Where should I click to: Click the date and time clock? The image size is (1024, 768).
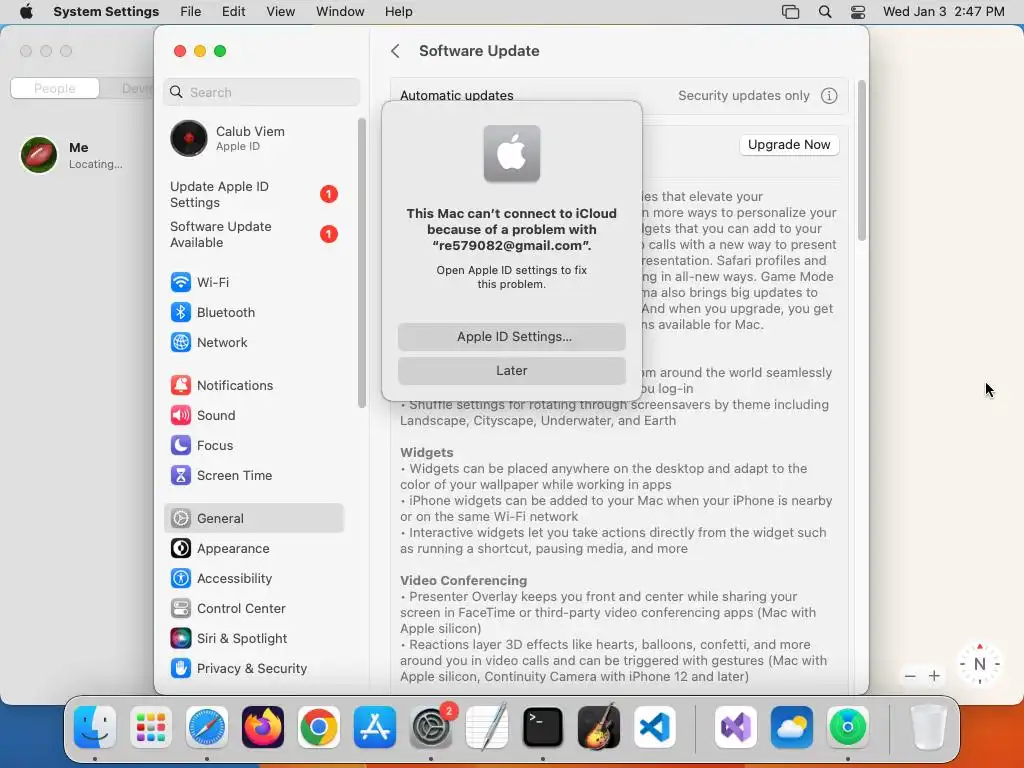[x=944, y=12]
